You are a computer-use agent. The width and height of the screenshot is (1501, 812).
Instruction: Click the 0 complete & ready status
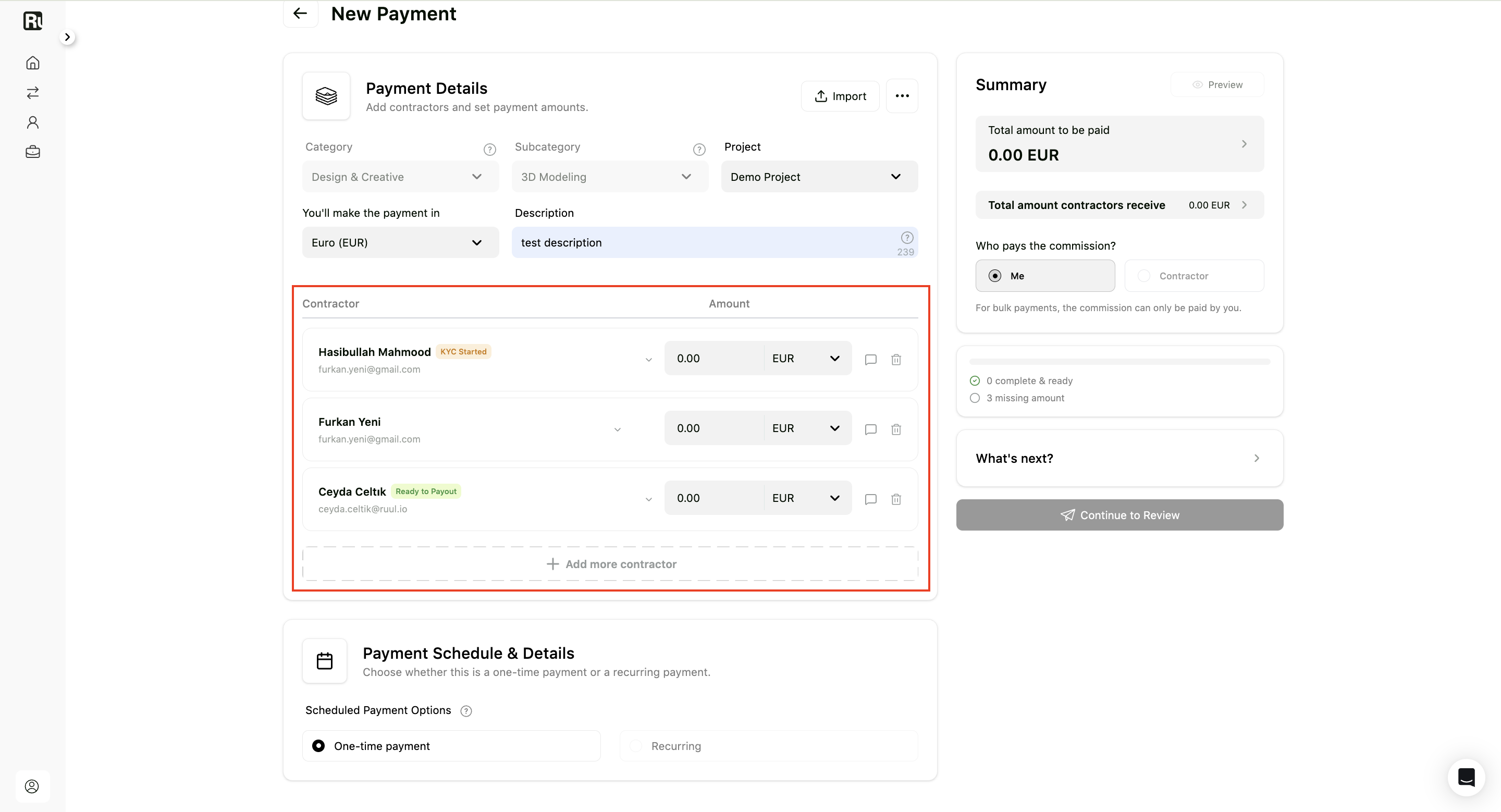1022,380
